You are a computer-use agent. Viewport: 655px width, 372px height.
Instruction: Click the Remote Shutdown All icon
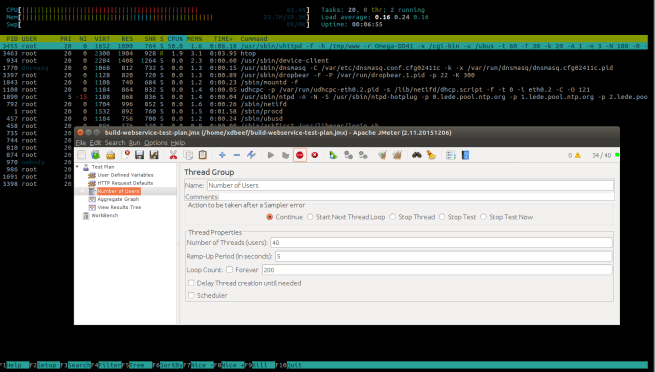[x=363, y=155]
